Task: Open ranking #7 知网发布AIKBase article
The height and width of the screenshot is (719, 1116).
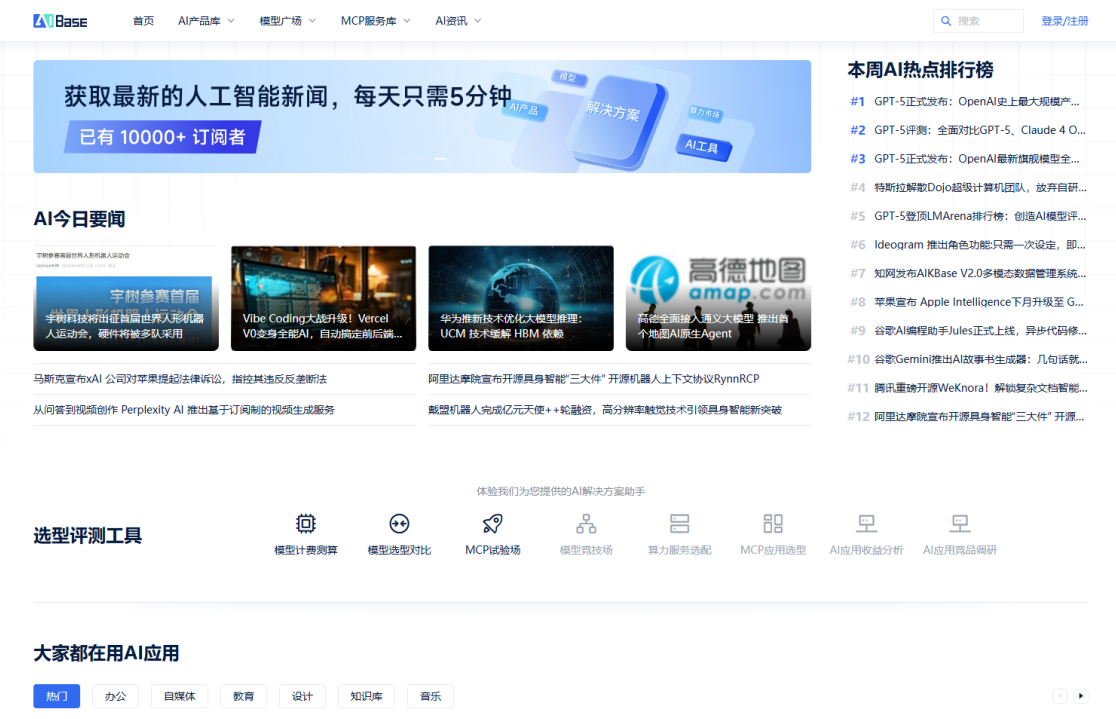Action: click(x=968, y=273)
